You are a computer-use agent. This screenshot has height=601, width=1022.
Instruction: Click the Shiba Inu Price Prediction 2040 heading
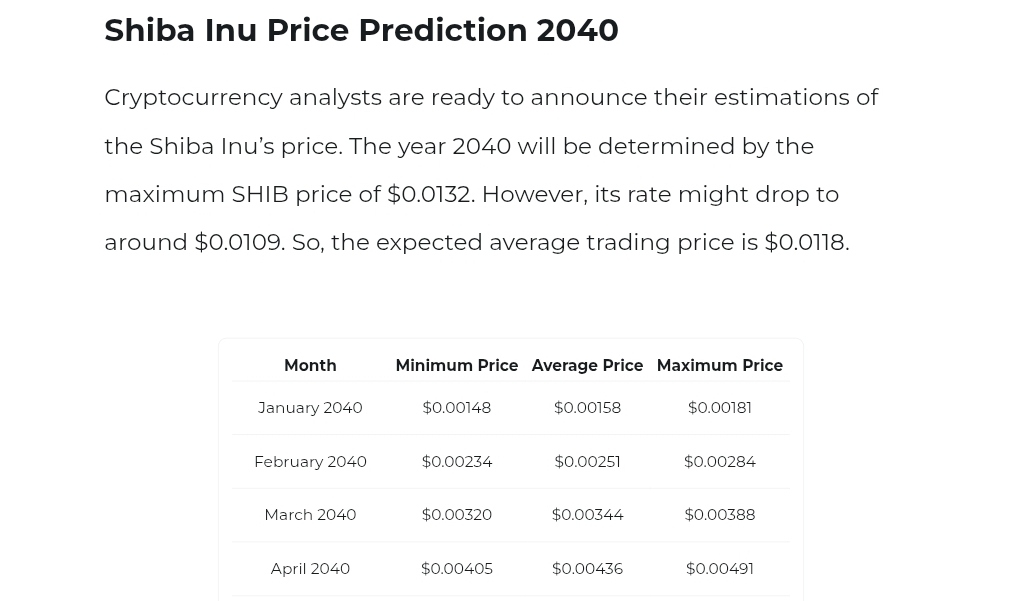pyautogui.click(x=361, y=30)
